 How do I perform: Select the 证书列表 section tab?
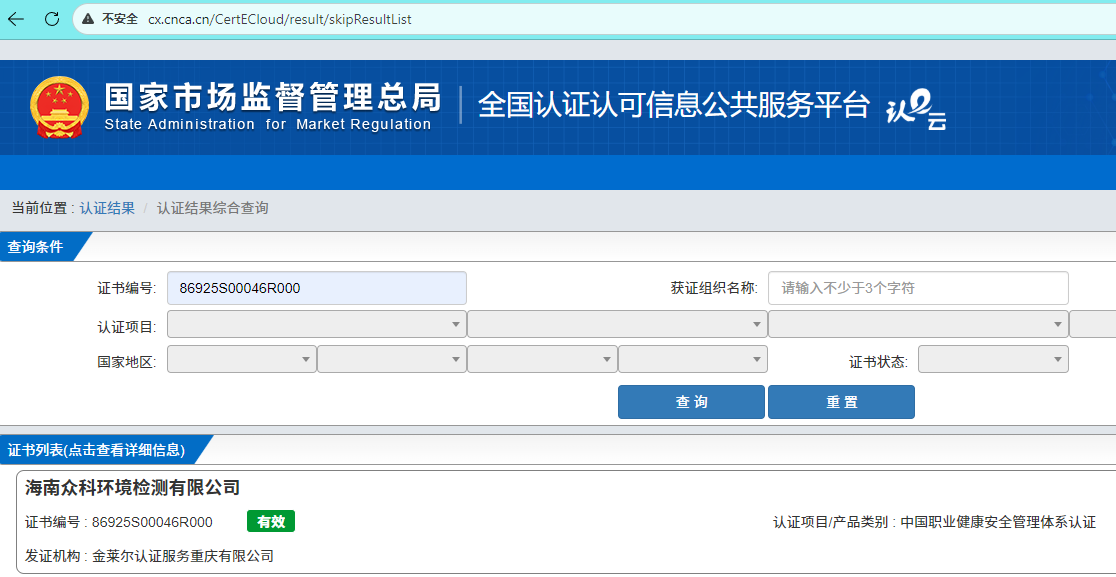pos(97,450)
